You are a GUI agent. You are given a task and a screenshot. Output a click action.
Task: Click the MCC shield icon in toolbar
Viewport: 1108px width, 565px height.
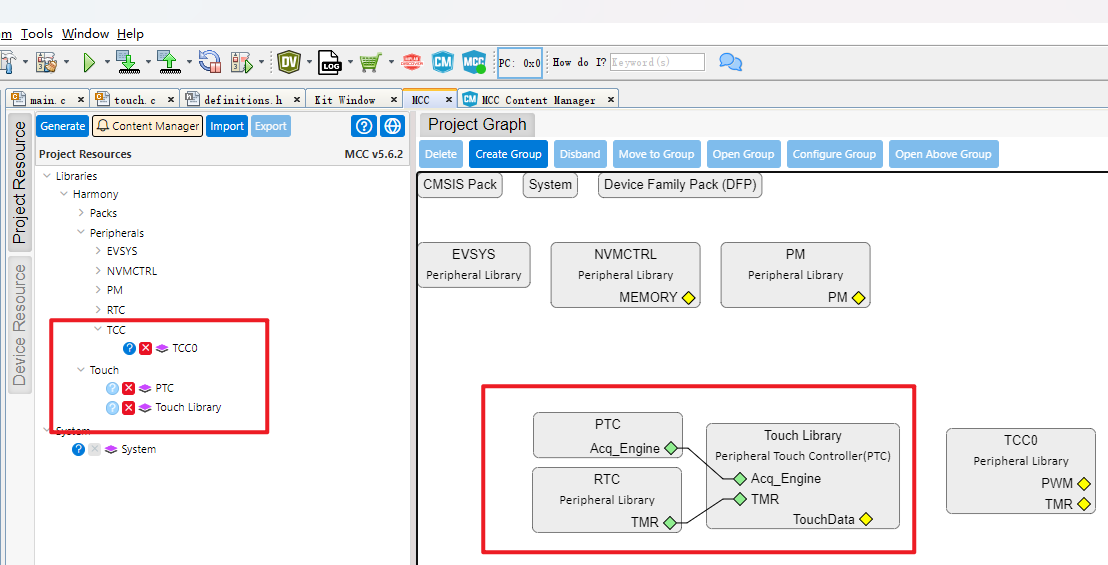tap(473, 62)
